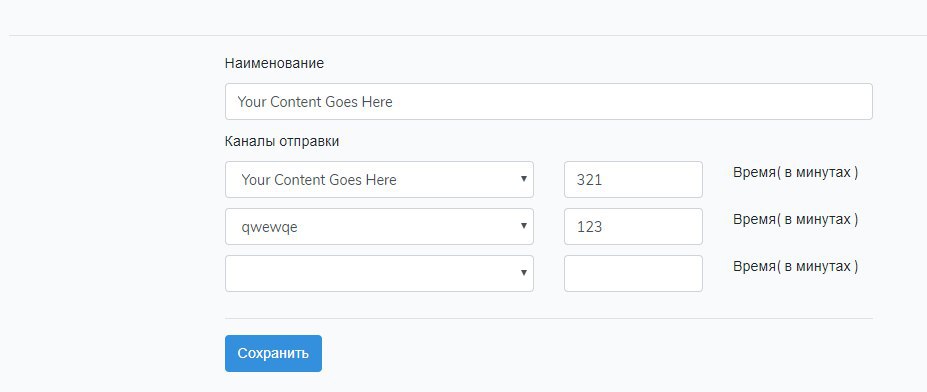
Task: Click the arrow icon of the empty channel dropdown
Action: coord(523,273)
